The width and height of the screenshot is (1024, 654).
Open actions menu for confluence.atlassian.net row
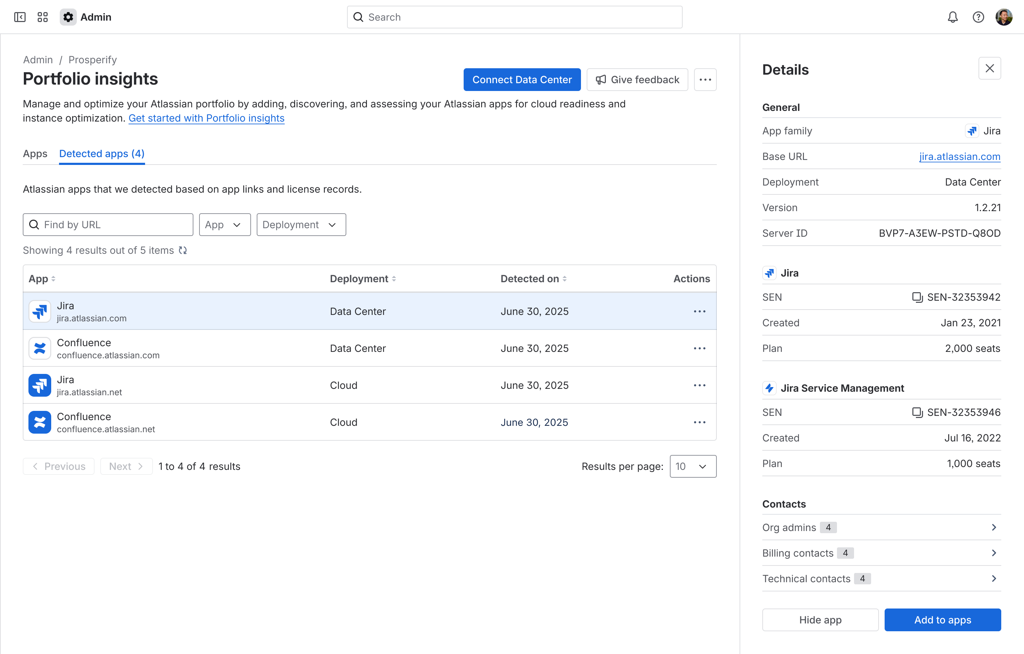click(699, 422)
